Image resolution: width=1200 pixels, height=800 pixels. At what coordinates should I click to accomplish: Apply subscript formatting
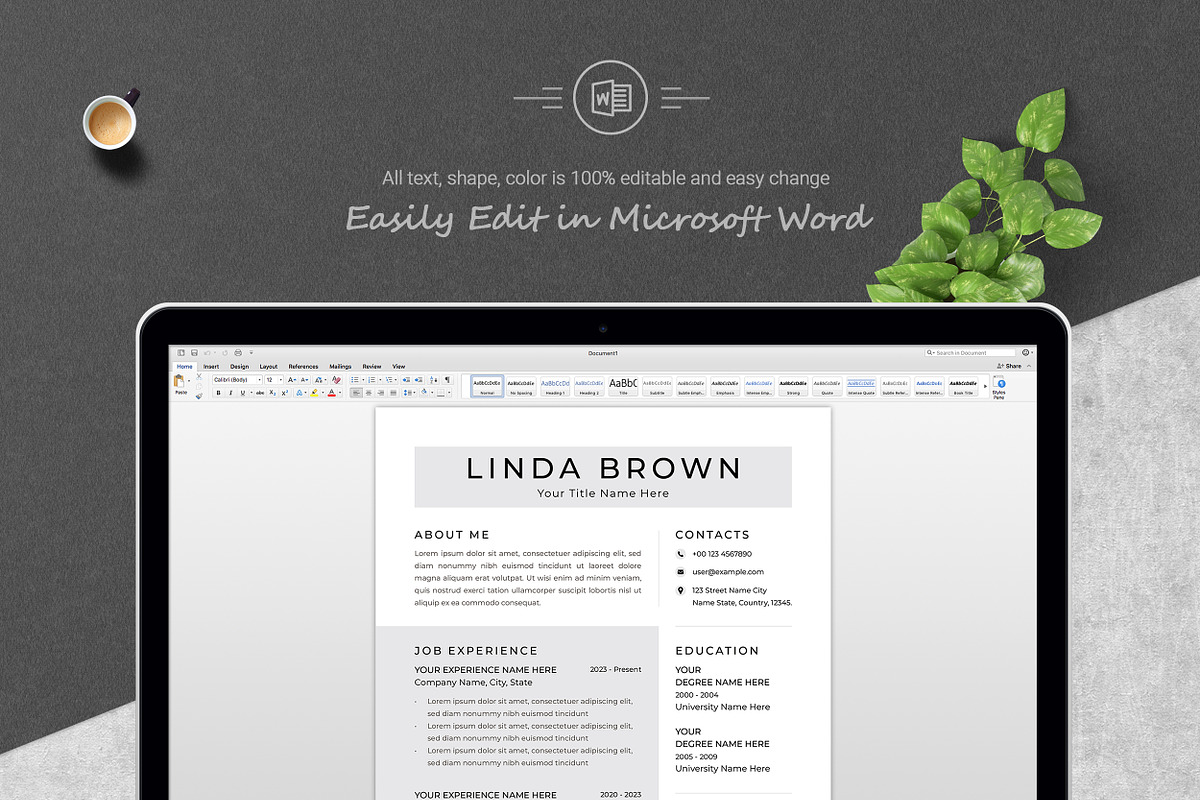273,393
